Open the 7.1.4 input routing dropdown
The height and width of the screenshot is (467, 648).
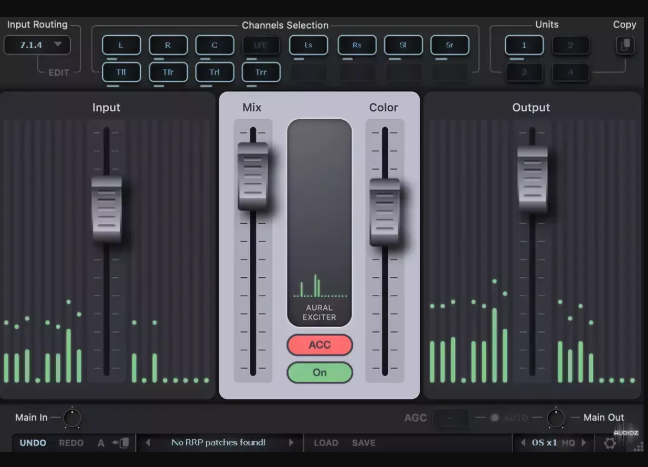click(x=37, y=45)
